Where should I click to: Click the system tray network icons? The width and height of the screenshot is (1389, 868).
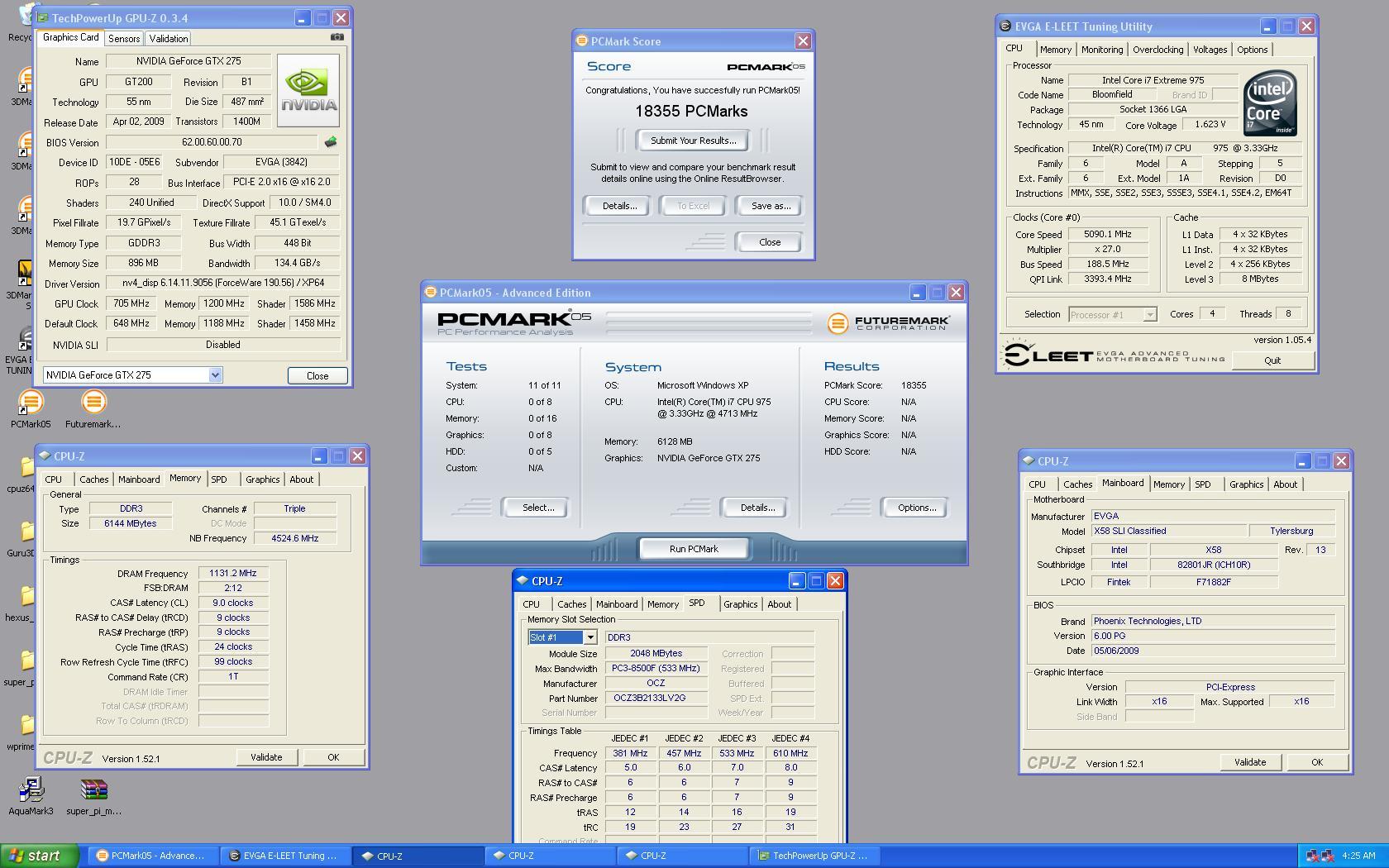[1319, 856]
